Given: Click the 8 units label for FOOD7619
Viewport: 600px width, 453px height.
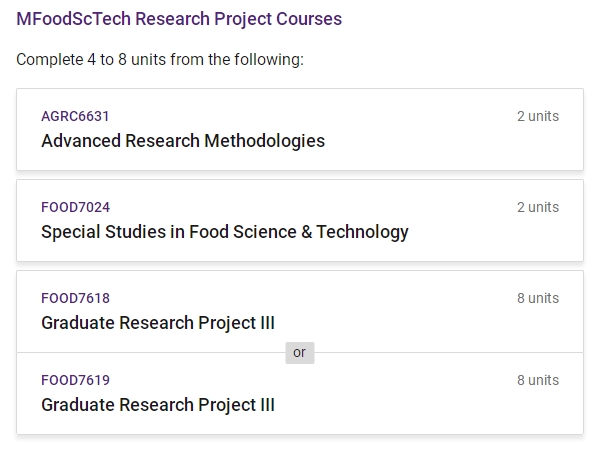Looking at the screenshot, I should click(x=538, y=380).
